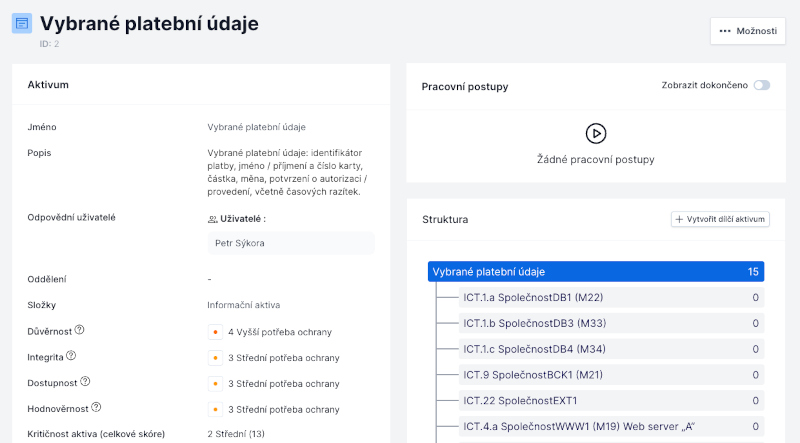
Task: Open ICT.22 SpolečnostEXT1 in structure
Action: 520,401
